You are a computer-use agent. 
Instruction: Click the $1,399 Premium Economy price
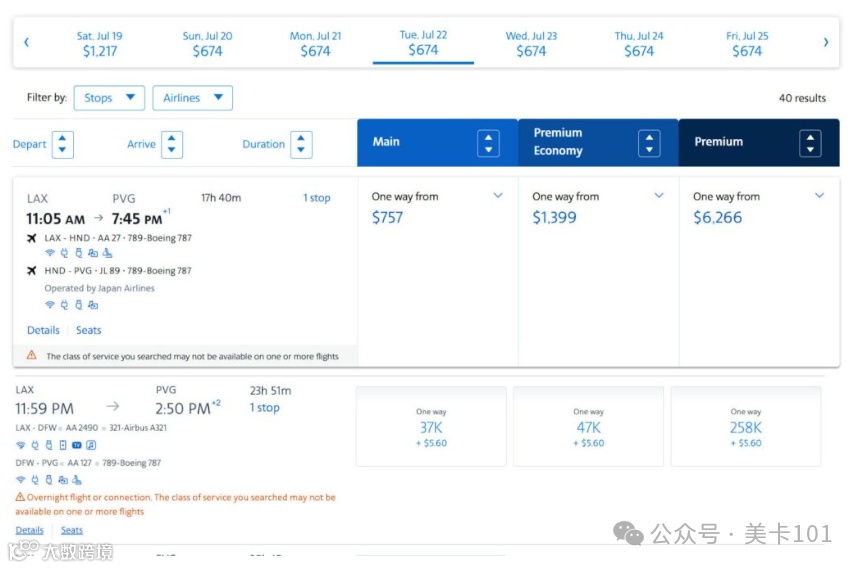[555, 218]
